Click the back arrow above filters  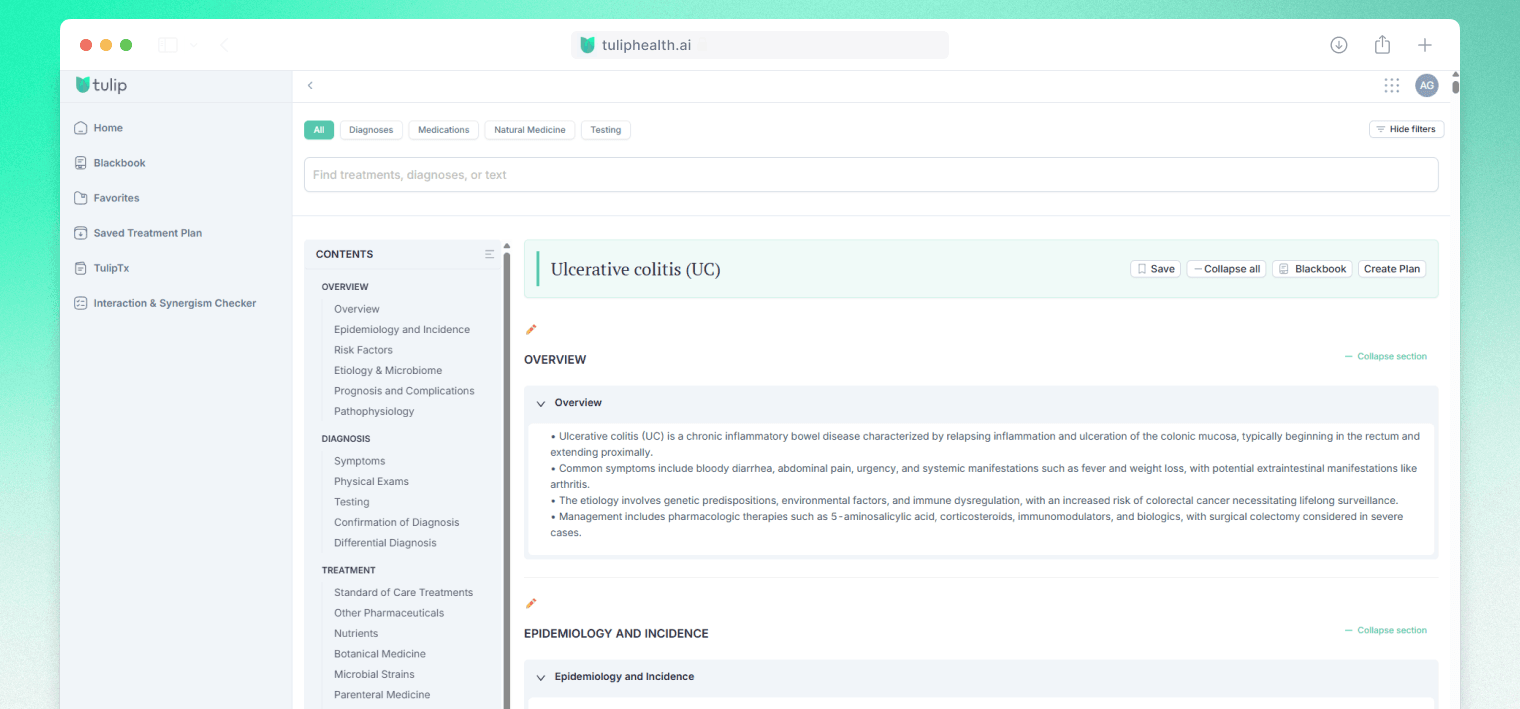tap(310, 86)
